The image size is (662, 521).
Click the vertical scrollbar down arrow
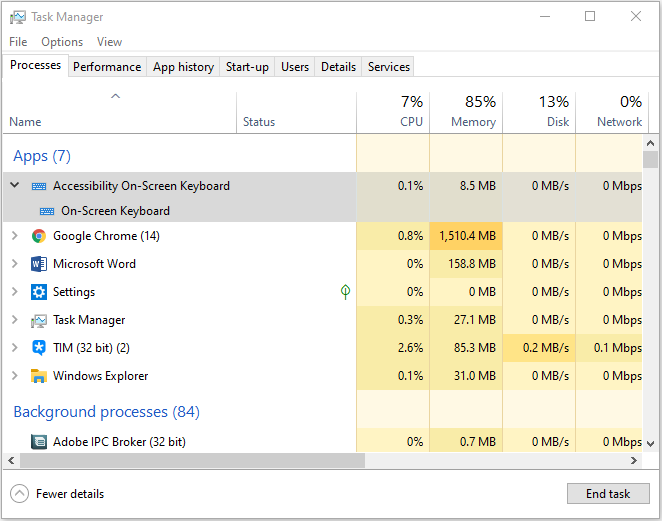(x=650, y=442)
